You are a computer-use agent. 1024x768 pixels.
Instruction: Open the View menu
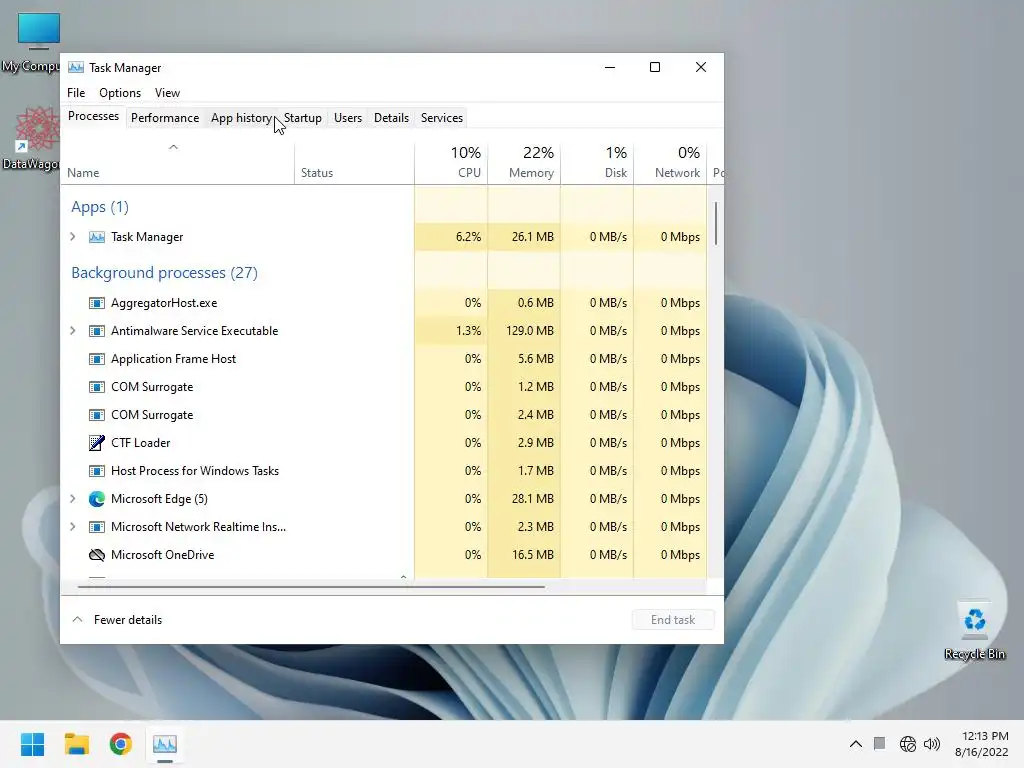tap(167, 93)
